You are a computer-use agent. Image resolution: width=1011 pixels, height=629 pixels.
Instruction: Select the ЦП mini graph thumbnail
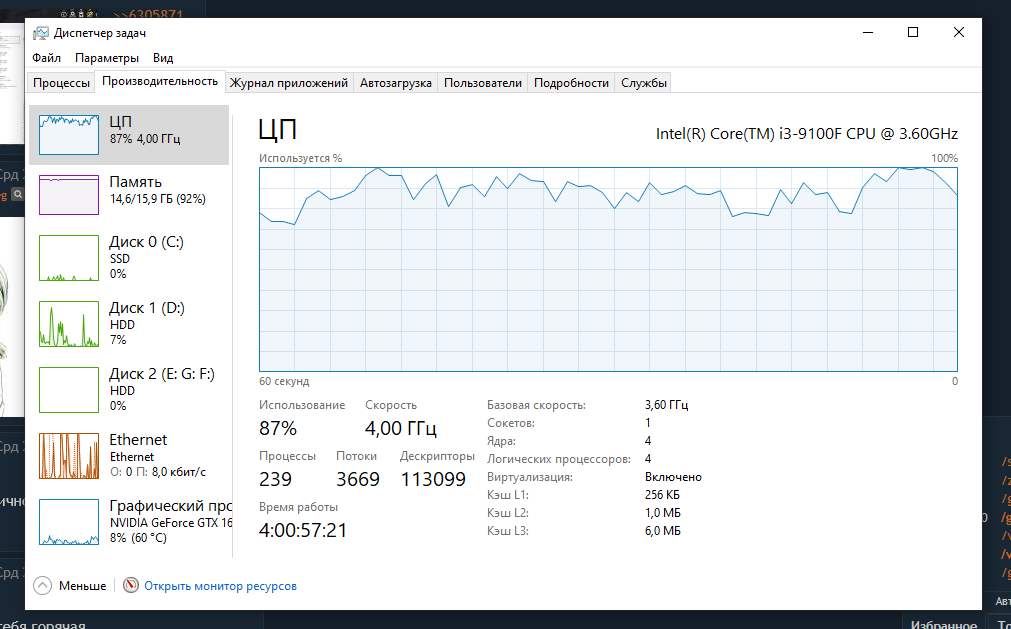[69, 135]
